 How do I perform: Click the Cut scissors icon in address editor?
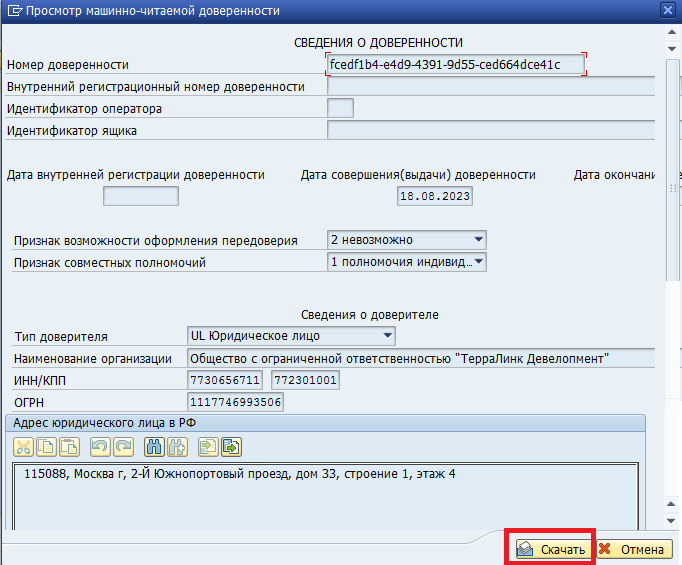click(24, 446)
